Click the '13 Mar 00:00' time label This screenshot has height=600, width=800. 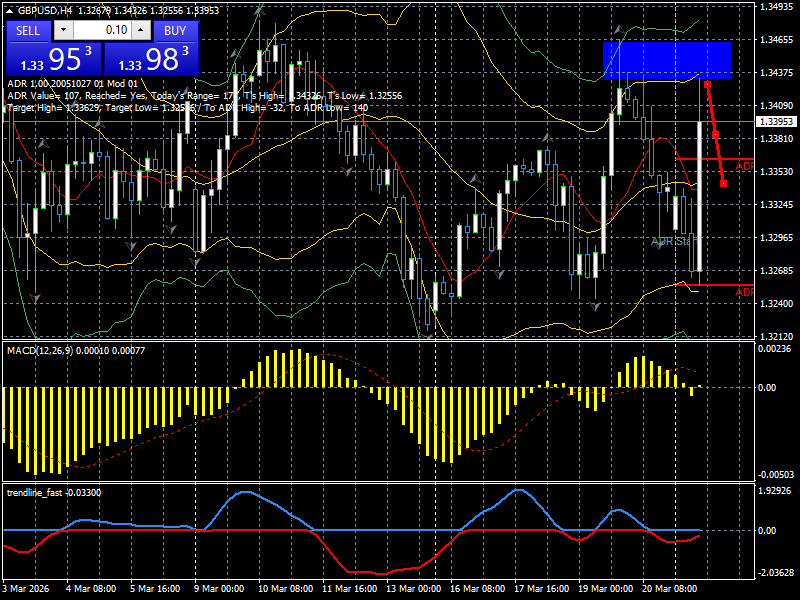point(414,589)
